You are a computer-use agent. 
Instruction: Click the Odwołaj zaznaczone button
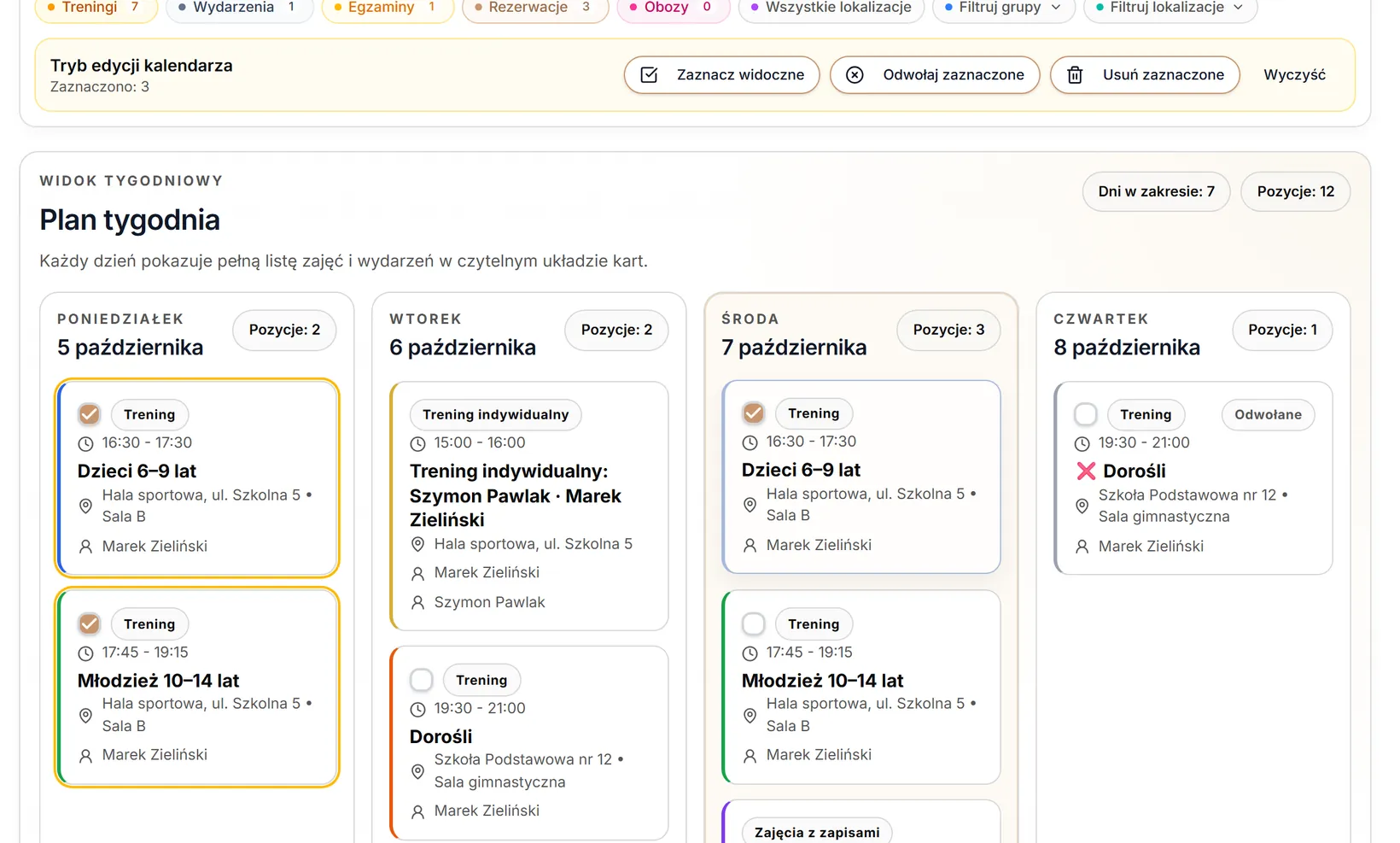[x=935, y=75]
